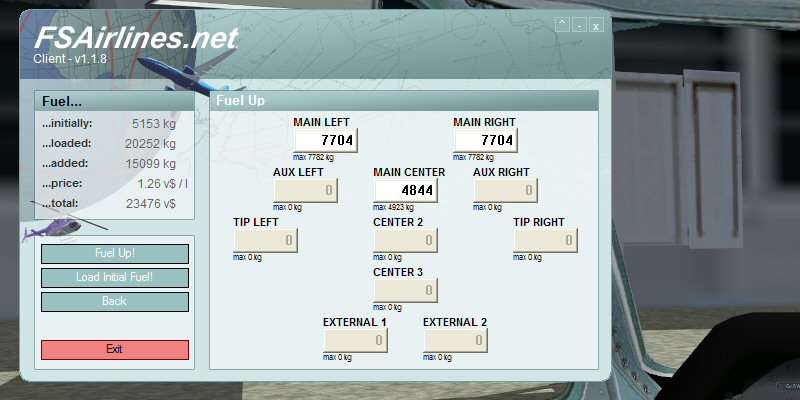Image resolution: width=800 pixels, height=400 pixels.
Task: Select the CENTER 3 tank field
Action: (406, 290)
